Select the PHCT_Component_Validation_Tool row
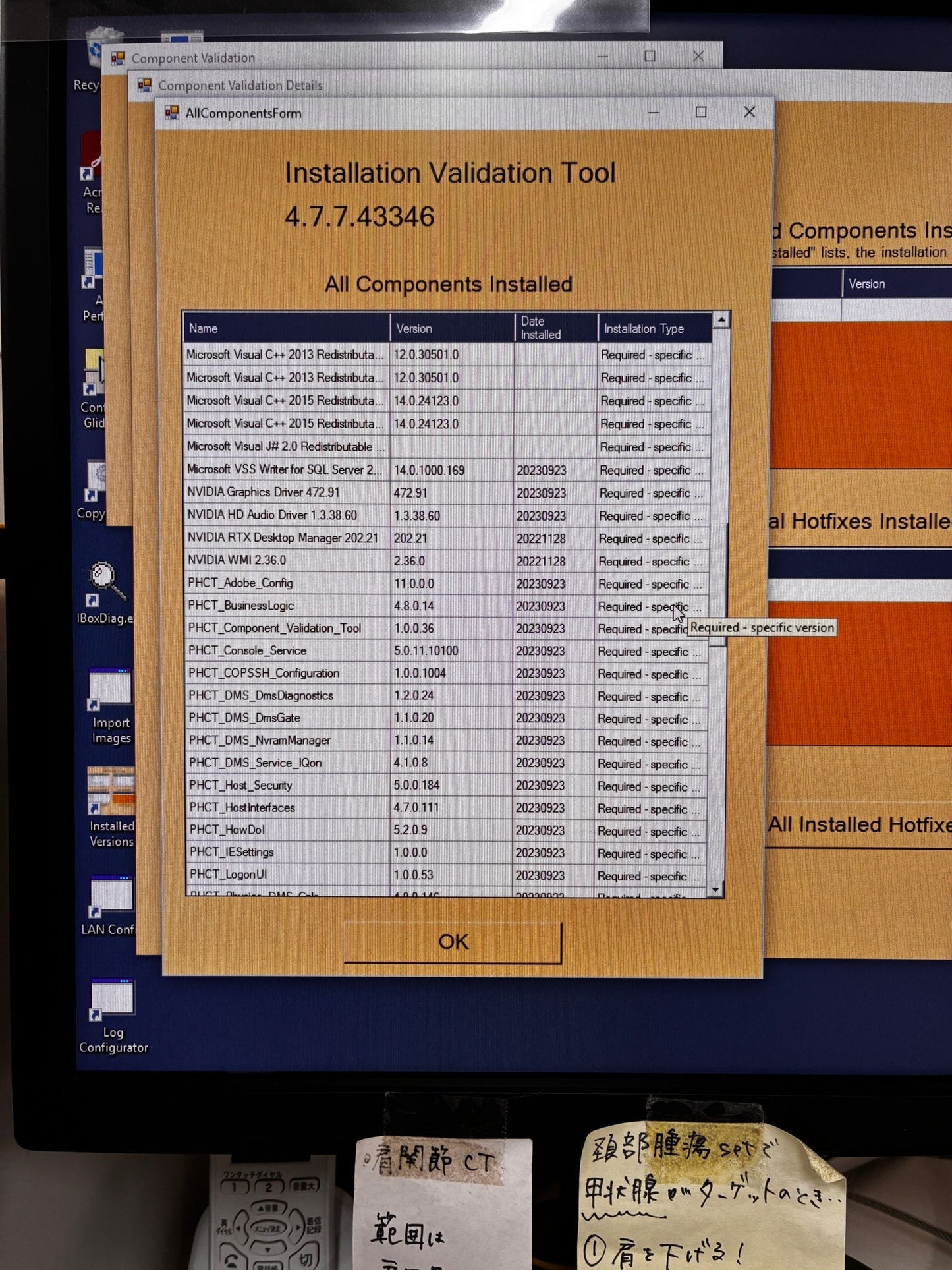The height and width of the screenshot is (1270, 952). [447, 629]
